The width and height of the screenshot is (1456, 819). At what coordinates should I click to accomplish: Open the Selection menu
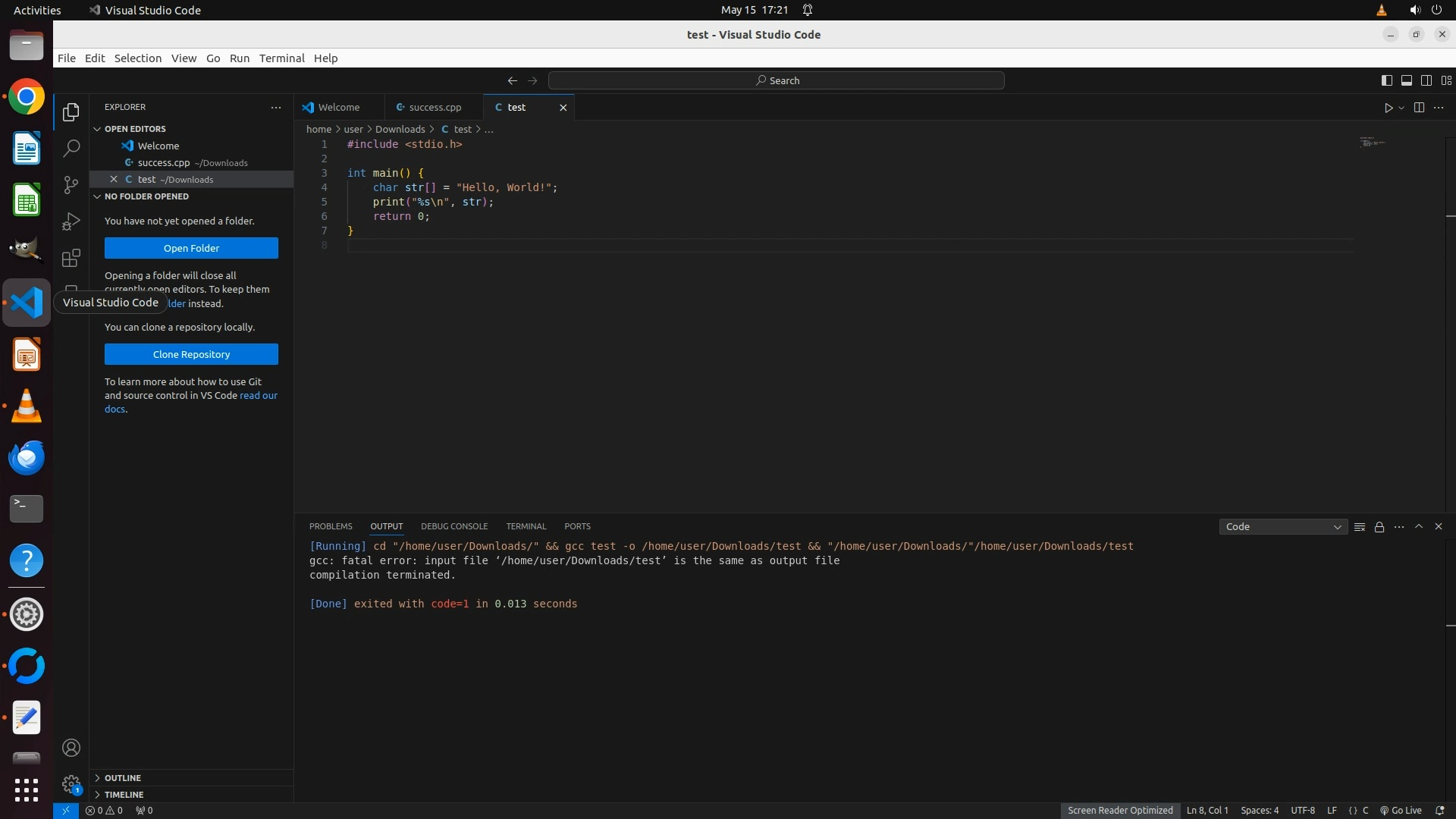[137, 58]
